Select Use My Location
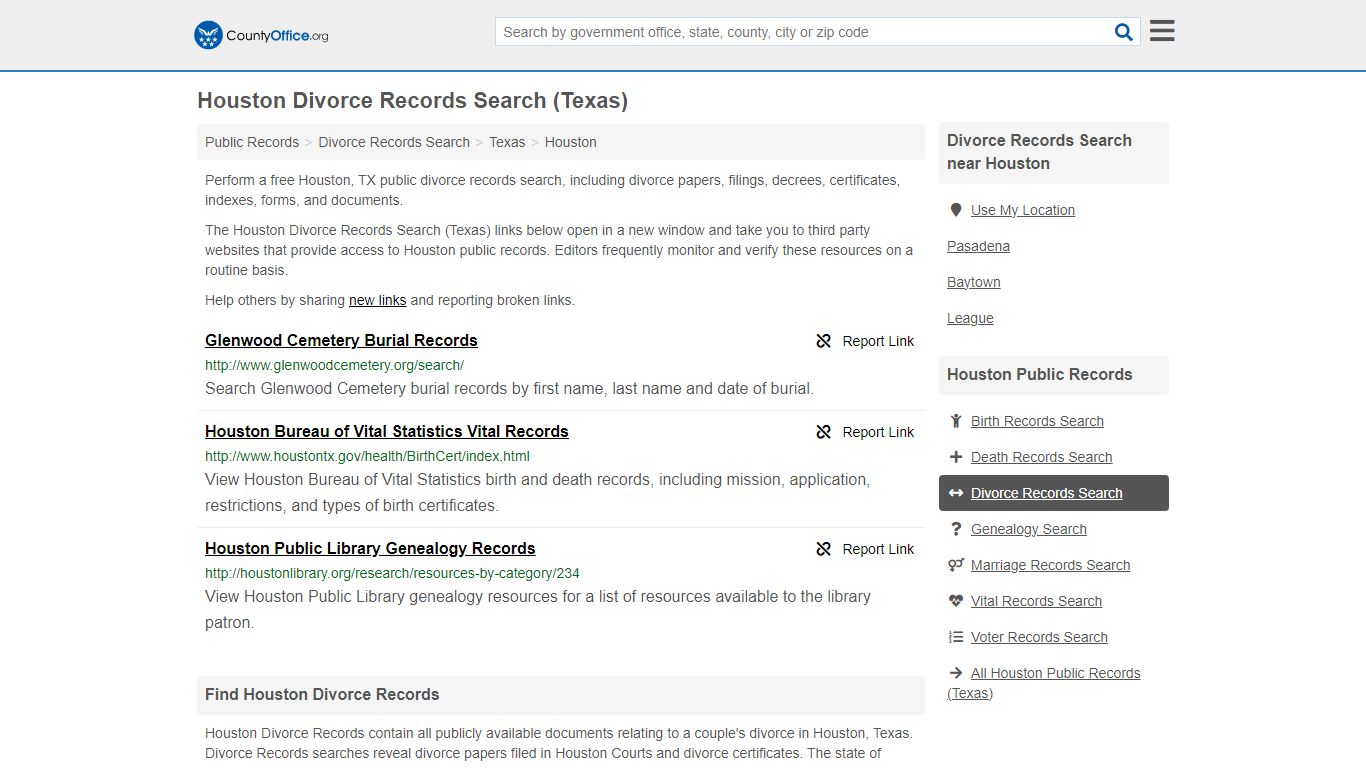Screen dimensions: 1366x768 click(x=1023, y=210)
